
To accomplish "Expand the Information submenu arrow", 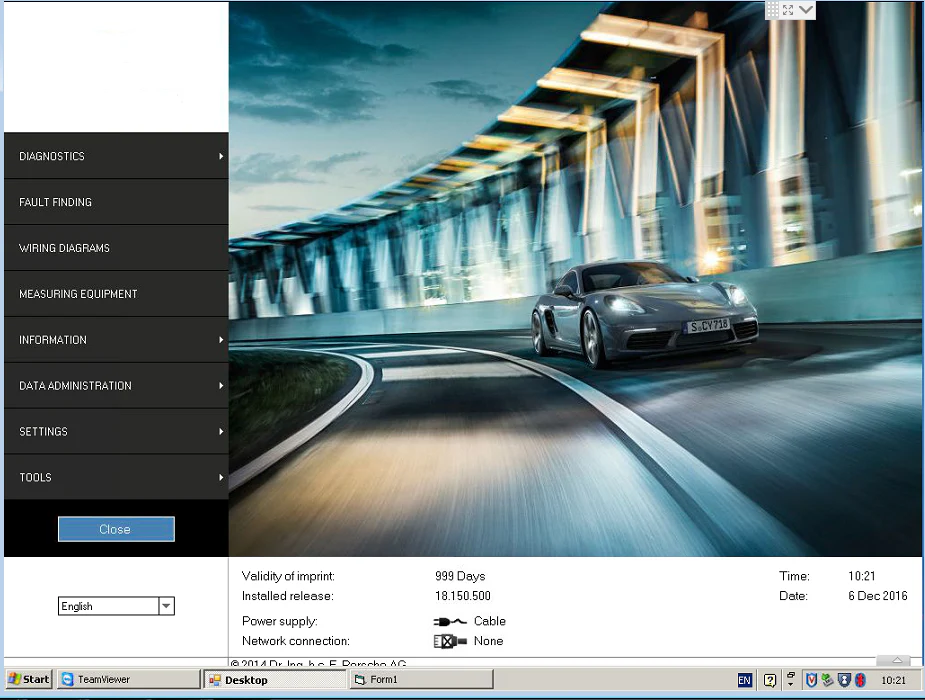I will 221,340.
